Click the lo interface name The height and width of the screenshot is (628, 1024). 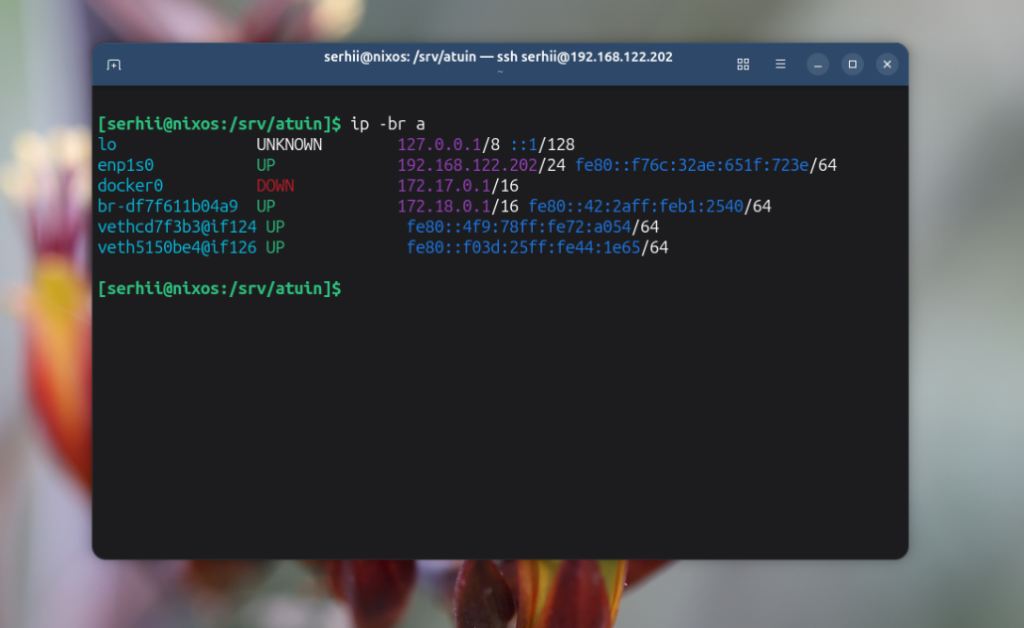coord(107,145)
